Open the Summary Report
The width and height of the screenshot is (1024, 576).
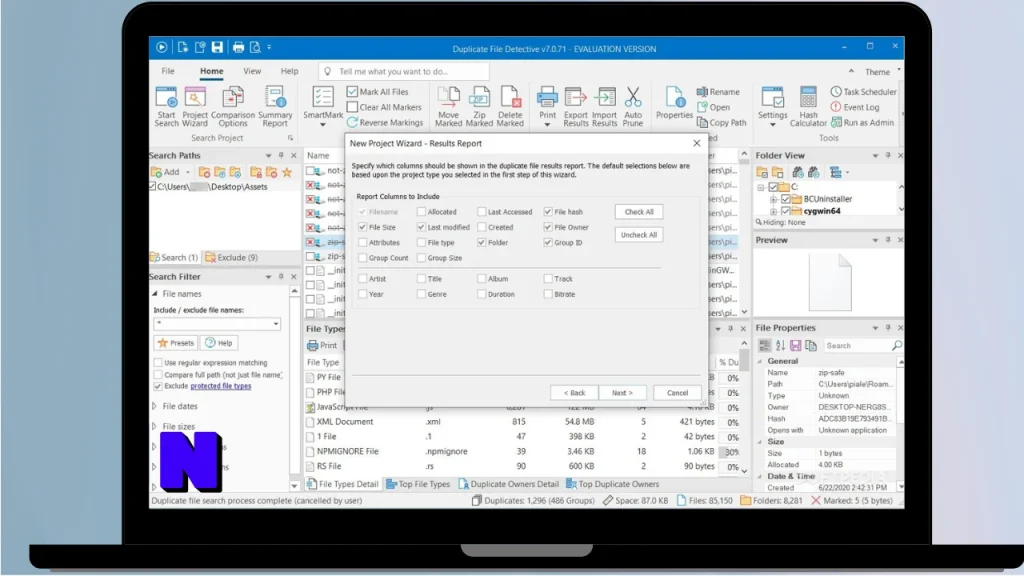point(275,106)
